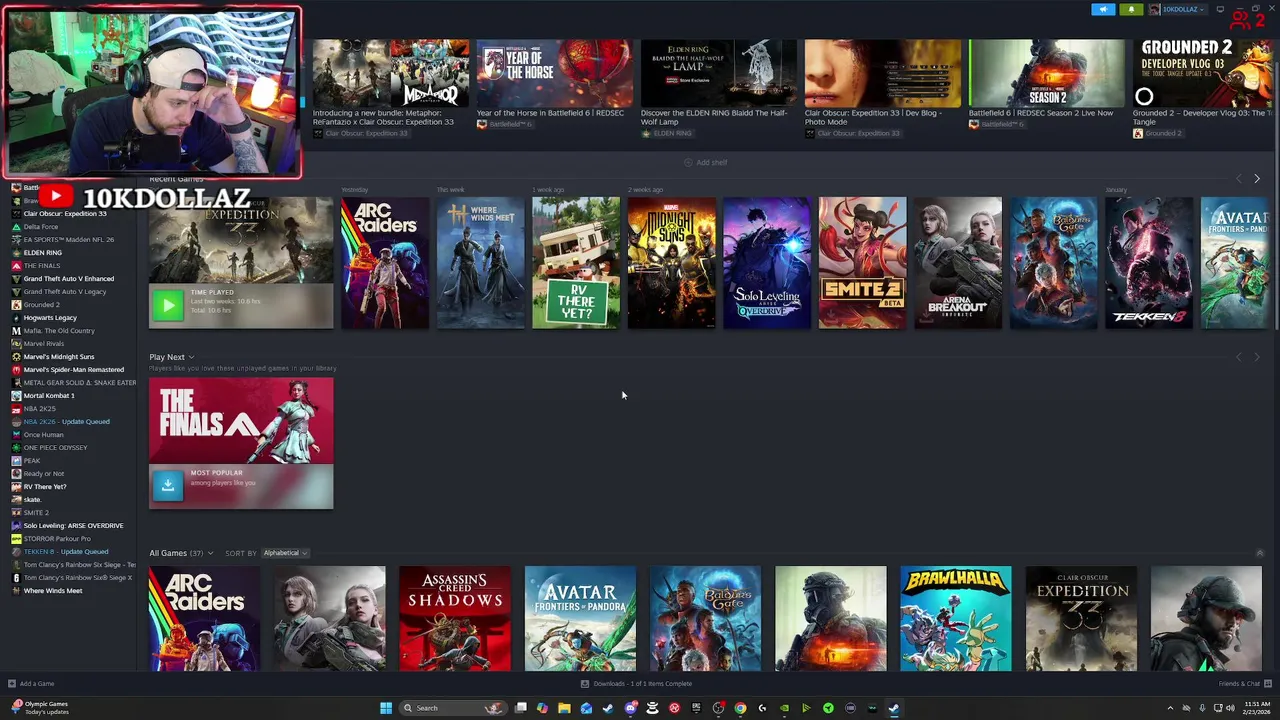Open Marvel's Midnight Suns recent cover
This screenshot has height=720, width=1280.
click(x=672, y=263)
